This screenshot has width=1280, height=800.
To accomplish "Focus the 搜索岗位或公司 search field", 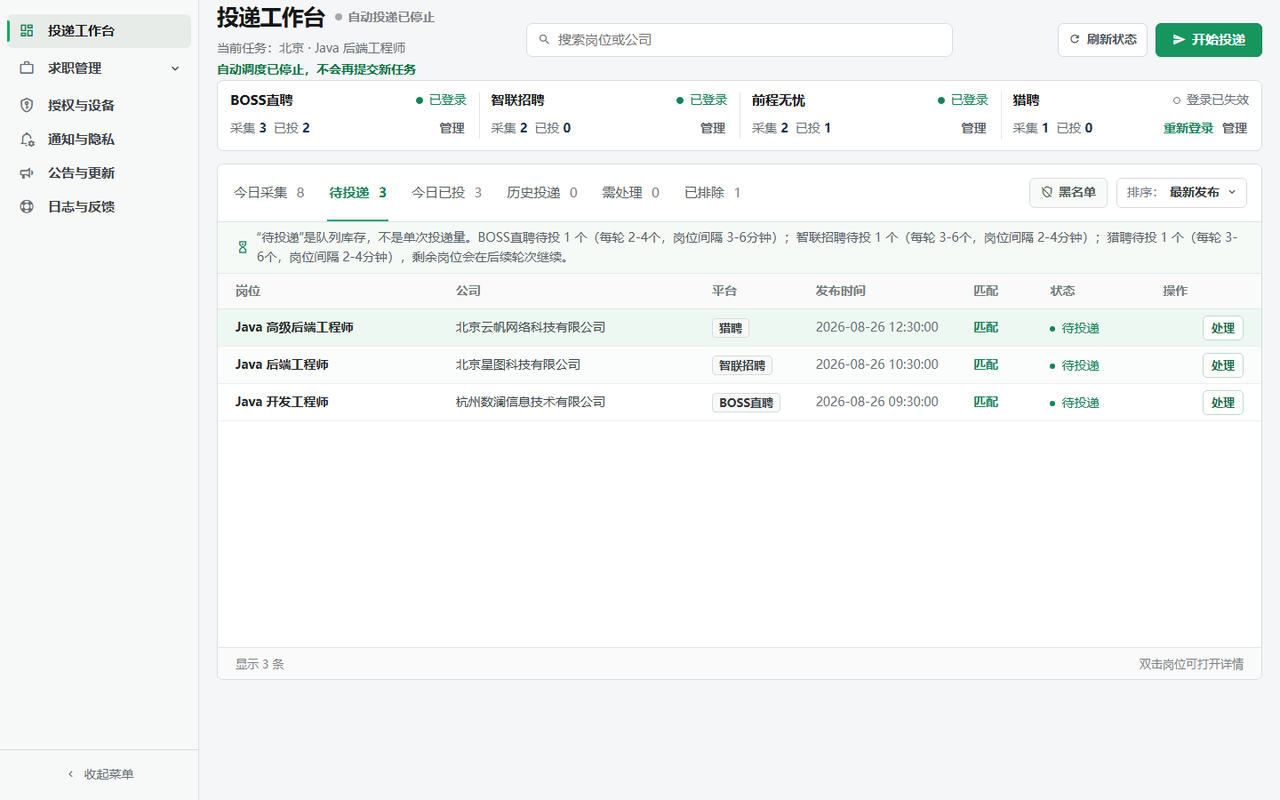I will coord(739,40).
